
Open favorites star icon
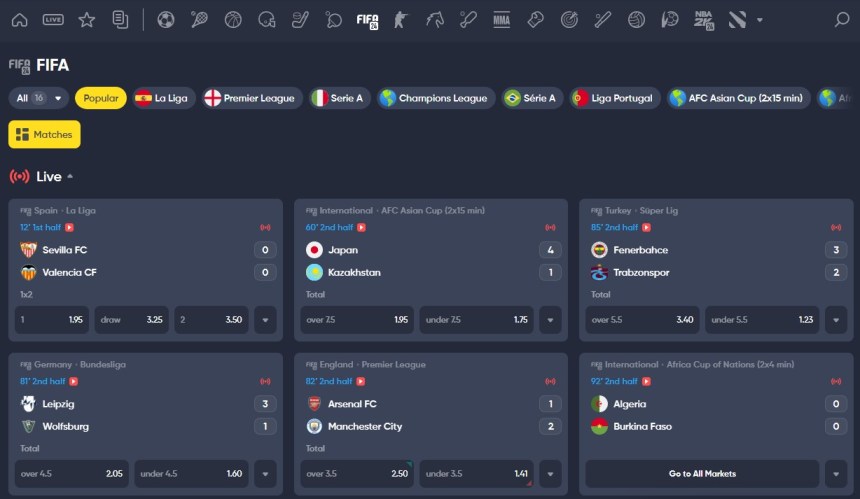[87, 20]
